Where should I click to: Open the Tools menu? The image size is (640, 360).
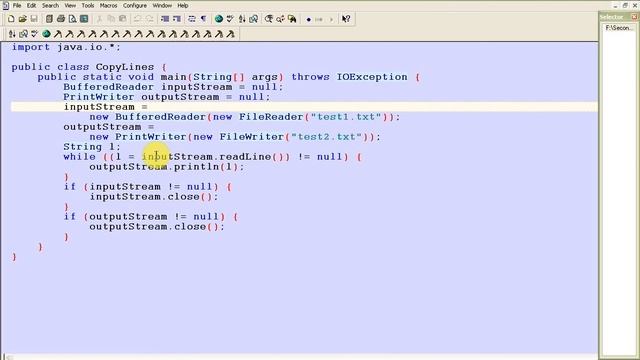tap(88, 6)
